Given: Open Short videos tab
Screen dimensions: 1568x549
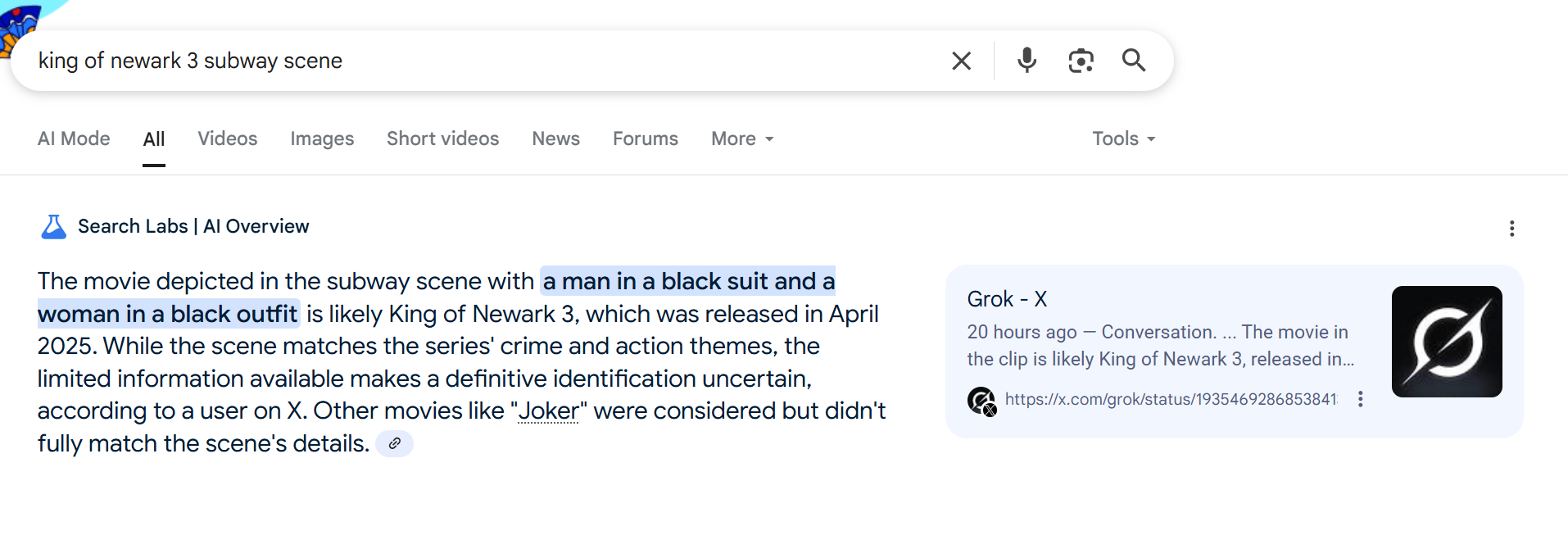Looking at the screenshot, I should point(443,138).
